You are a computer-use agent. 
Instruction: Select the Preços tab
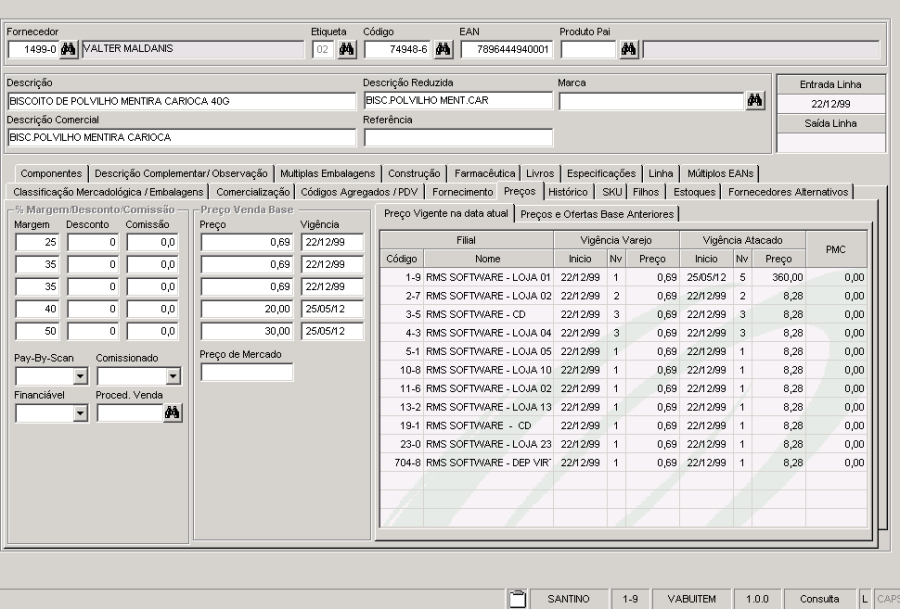[519, 191]
